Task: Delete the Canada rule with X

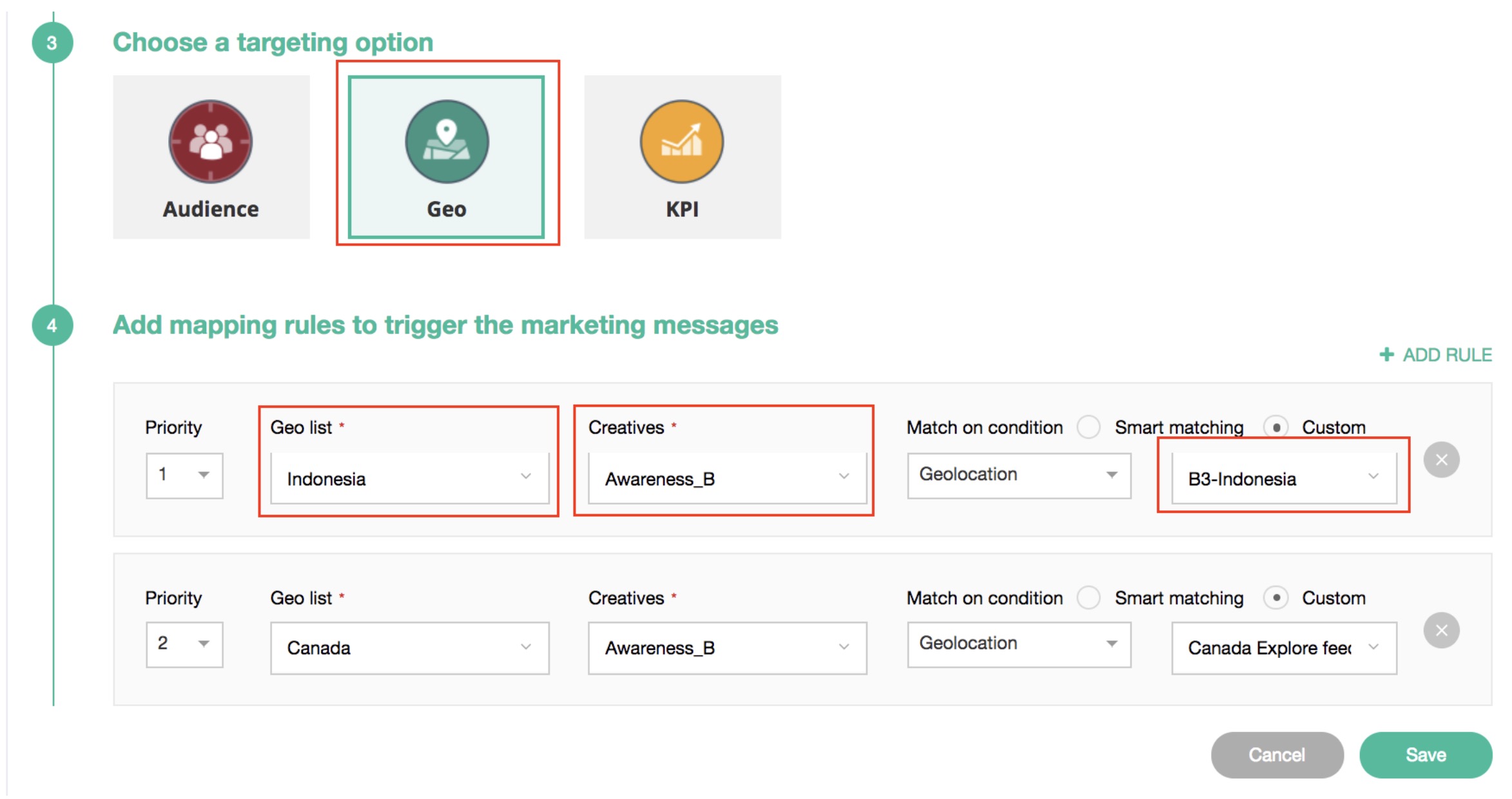Action: [x=1441, y=630]
